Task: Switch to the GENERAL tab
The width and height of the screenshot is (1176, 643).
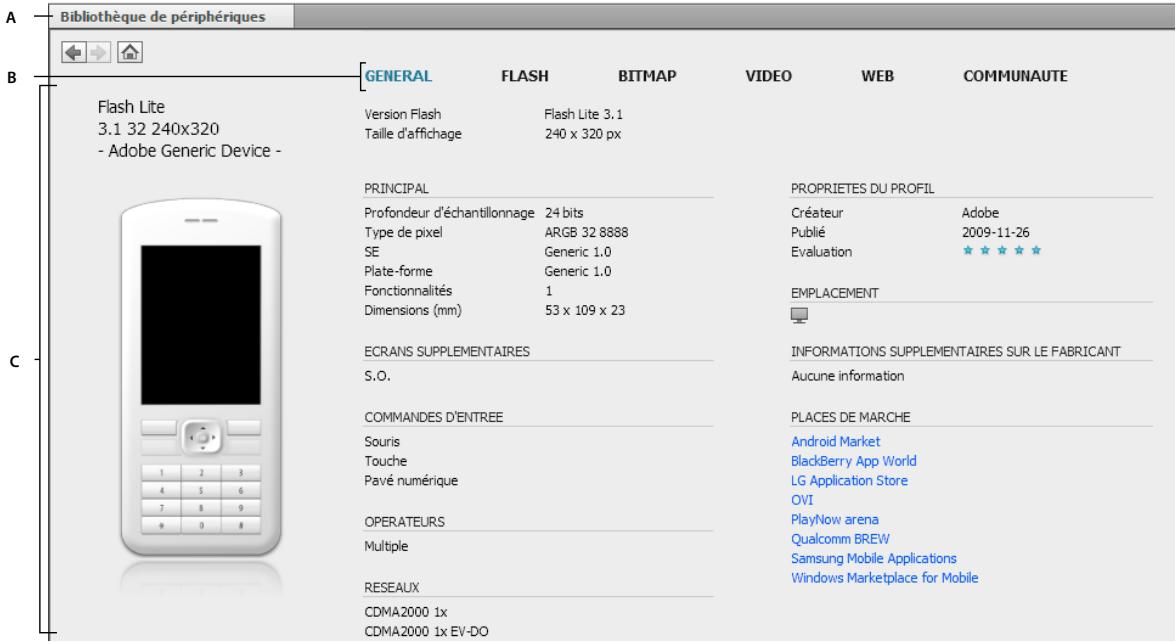Action: coord(398,76)
